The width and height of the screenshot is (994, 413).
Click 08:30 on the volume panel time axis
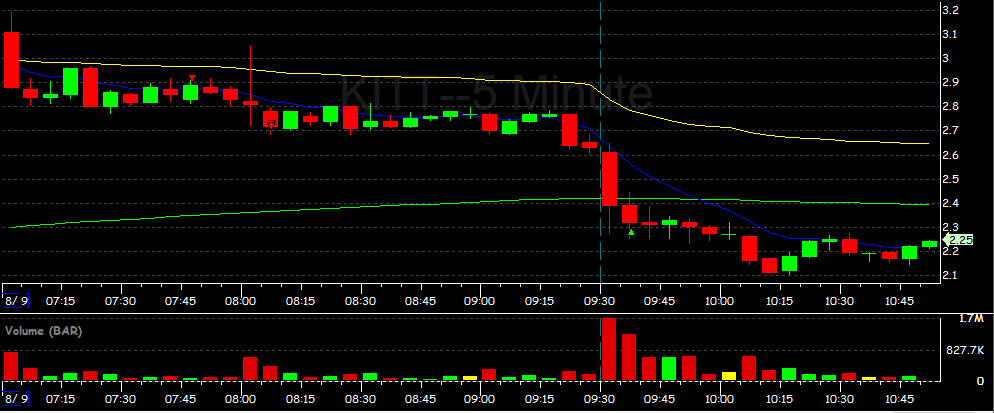point(360,400)
